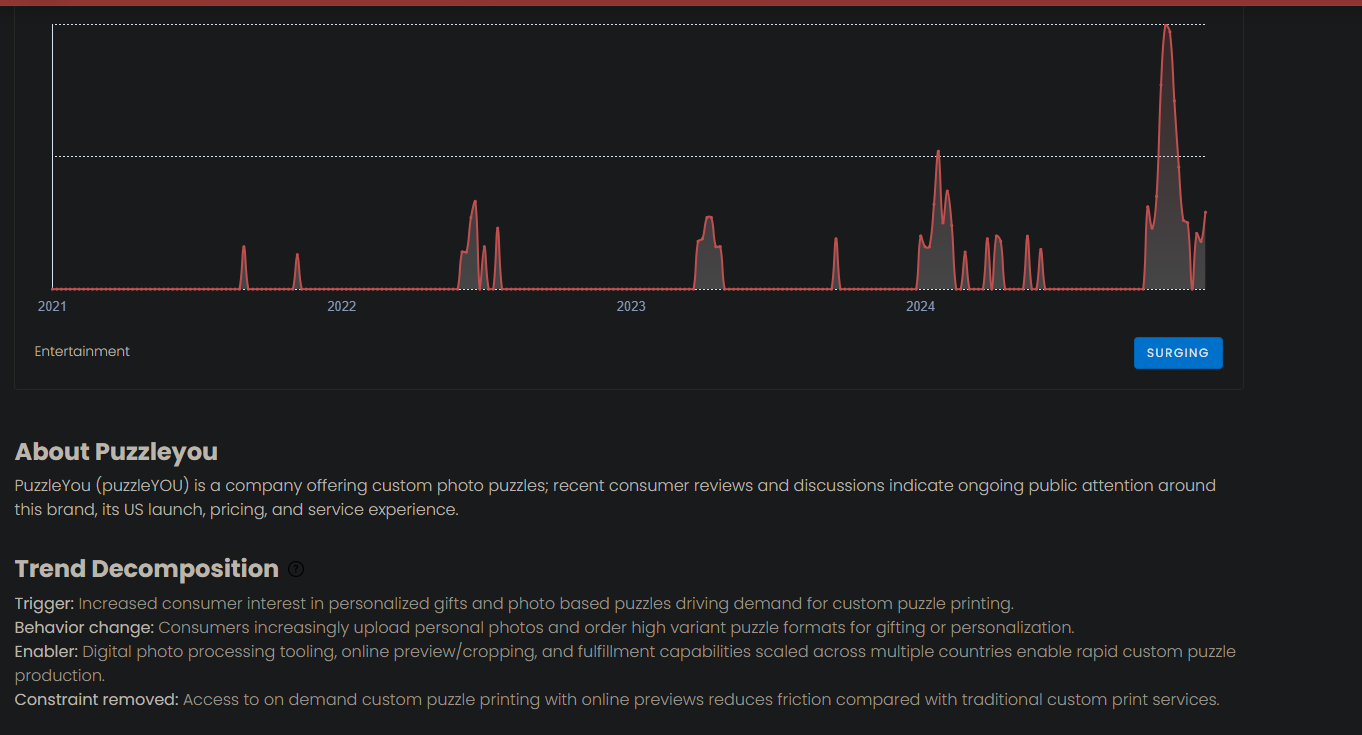Screen dimensions: 1362x735
Task: Click the 2021 x-axis label
Action: pyautogui.click(x=52, y=306)
